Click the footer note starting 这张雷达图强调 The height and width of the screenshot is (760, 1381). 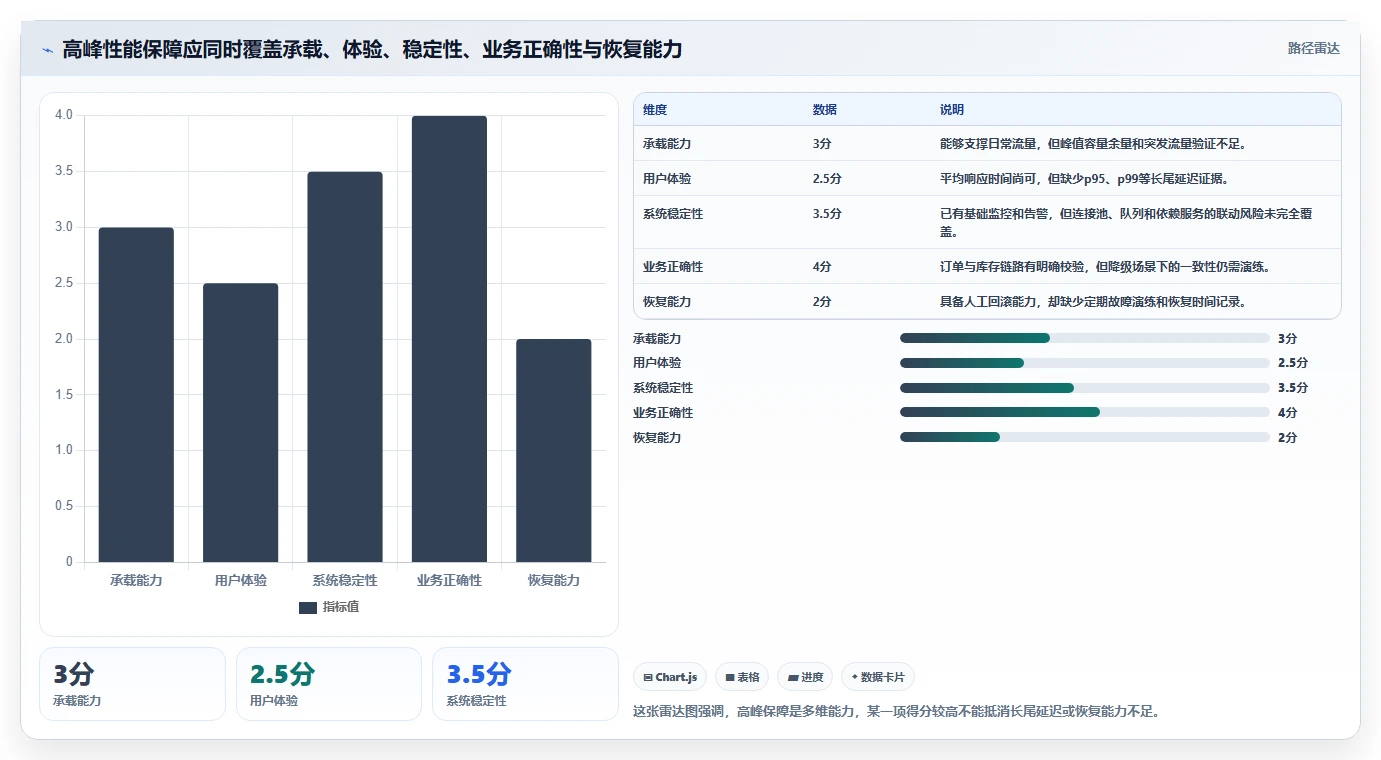[896, 712]
